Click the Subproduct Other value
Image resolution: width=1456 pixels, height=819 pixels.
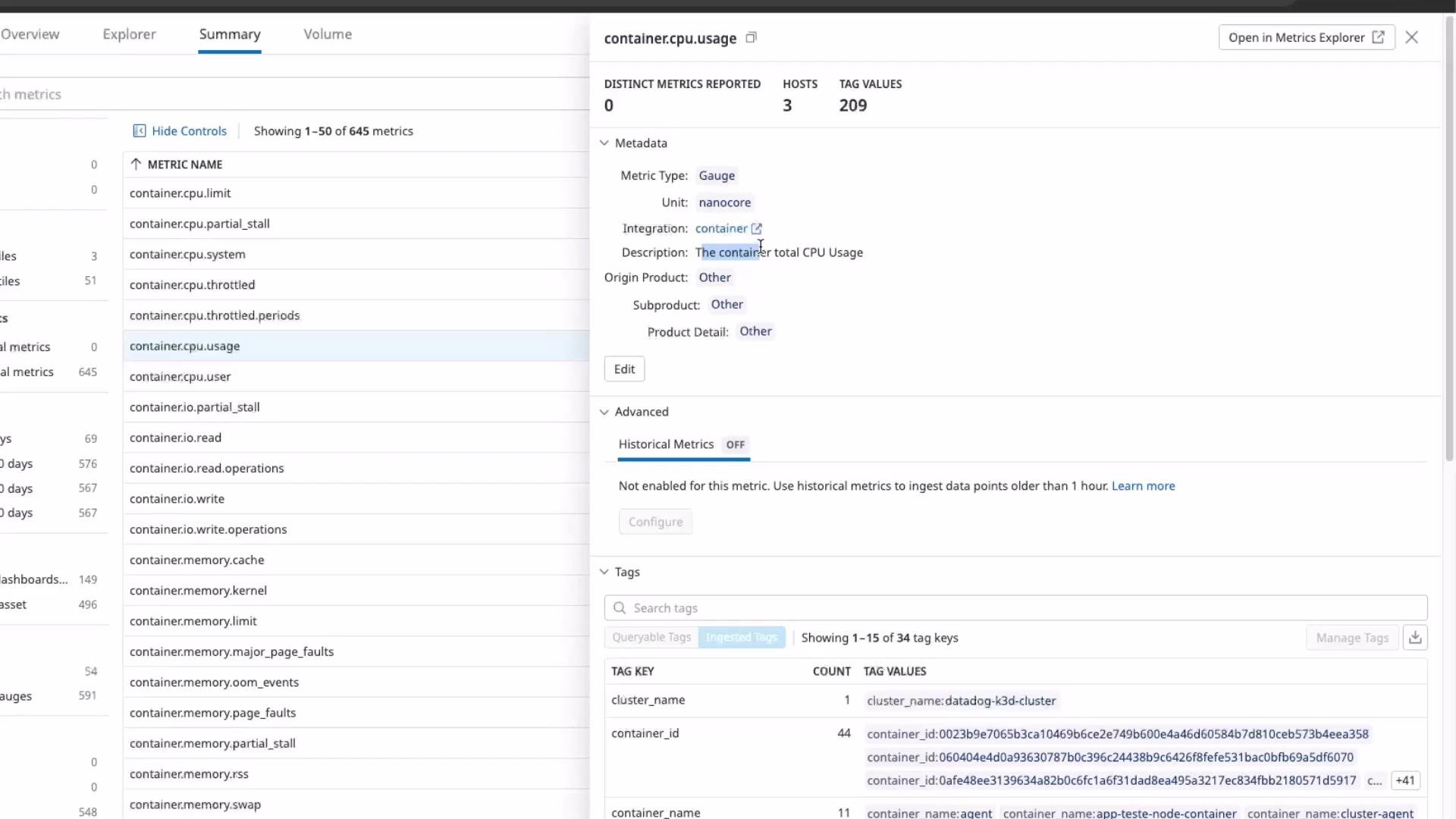coord(727,305)
